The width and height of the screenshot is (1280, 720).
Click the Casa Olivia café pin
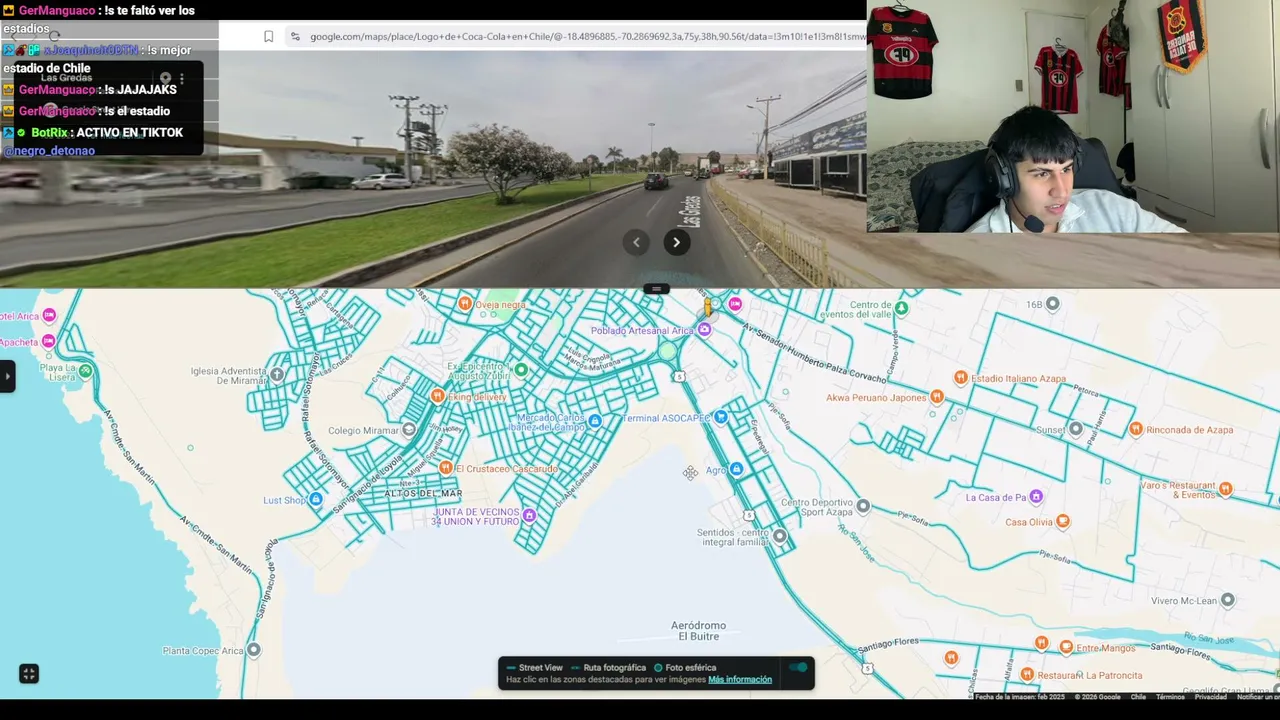coord(1063,521)
